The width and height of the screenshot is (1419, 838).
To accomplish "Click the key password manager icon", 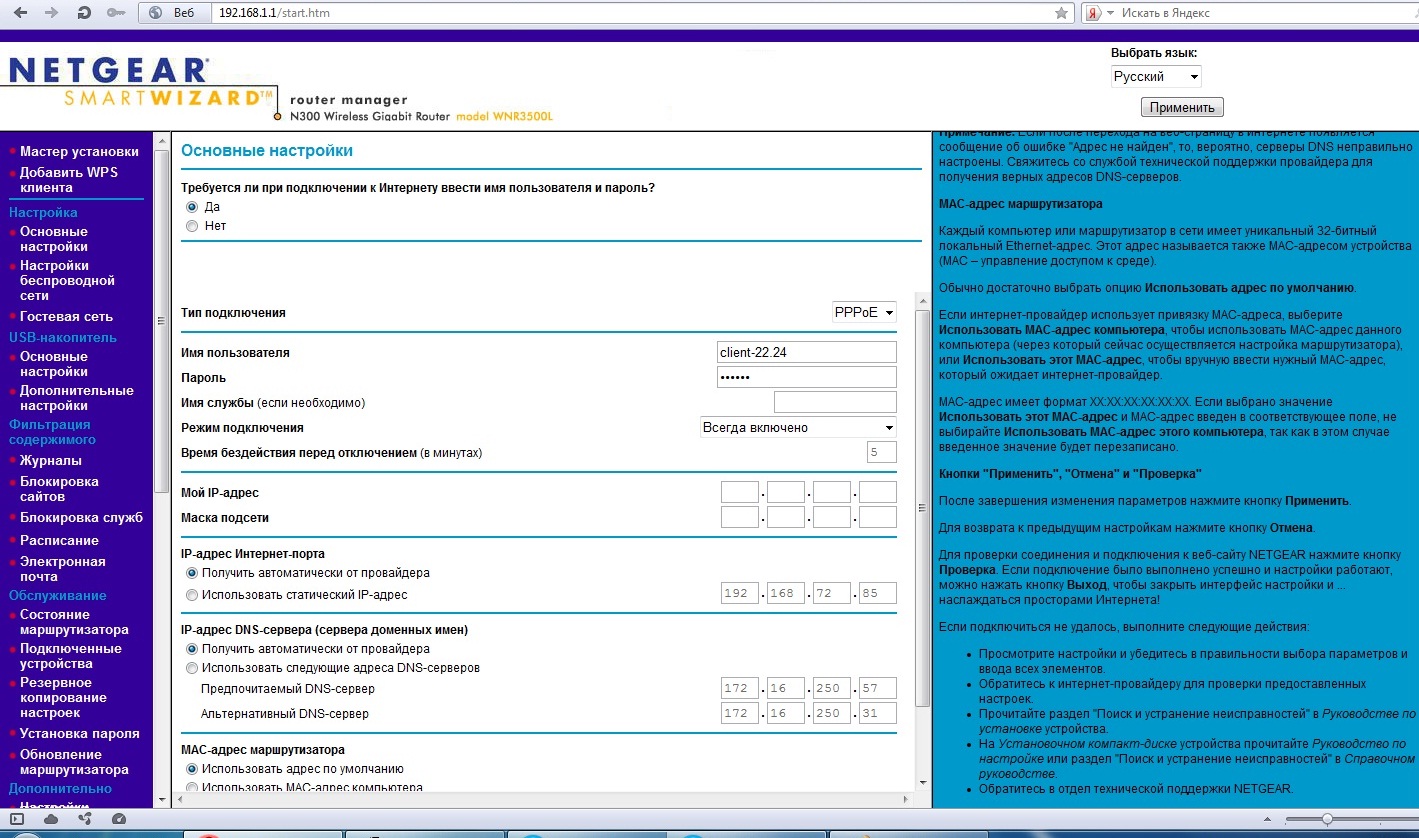I will [x=117, y=13].
